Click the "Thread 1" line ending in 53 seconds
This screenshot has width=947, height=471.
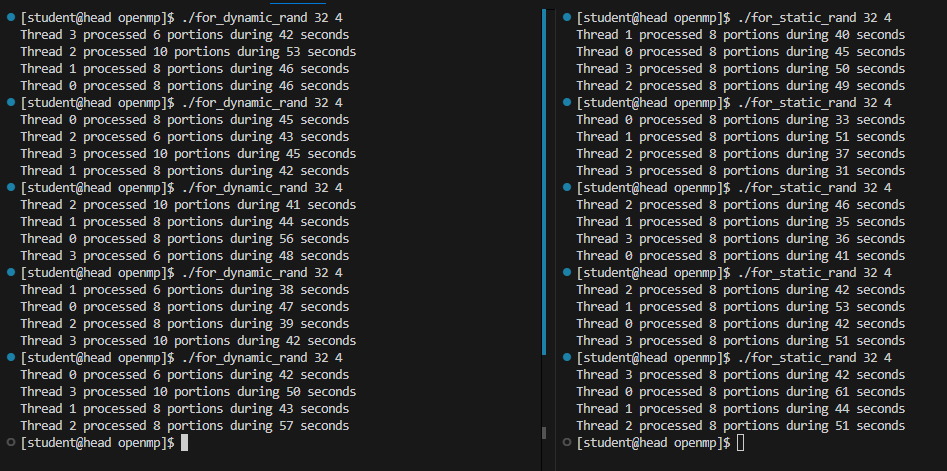(x=740, y=307)
